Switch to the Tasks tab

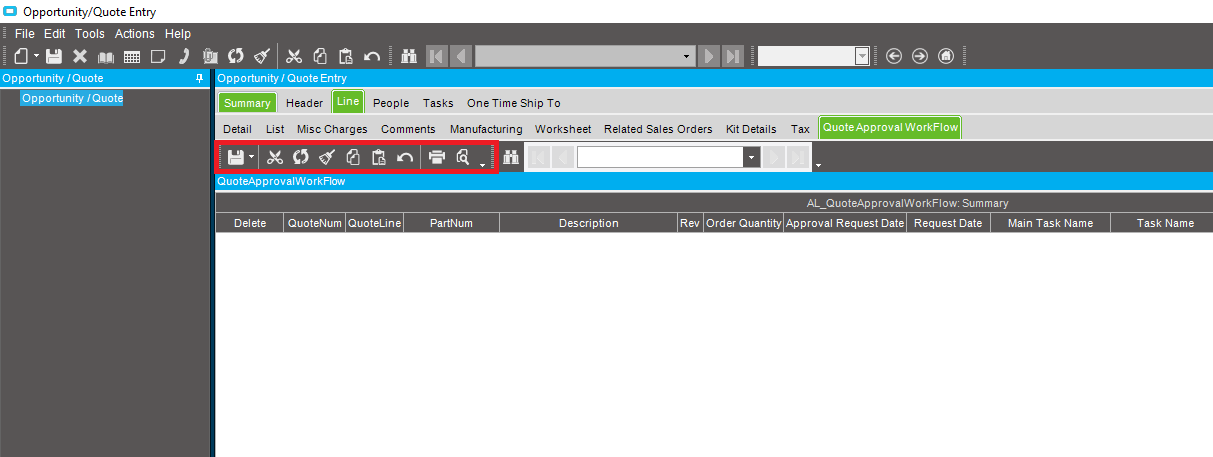tap(438, 103)
